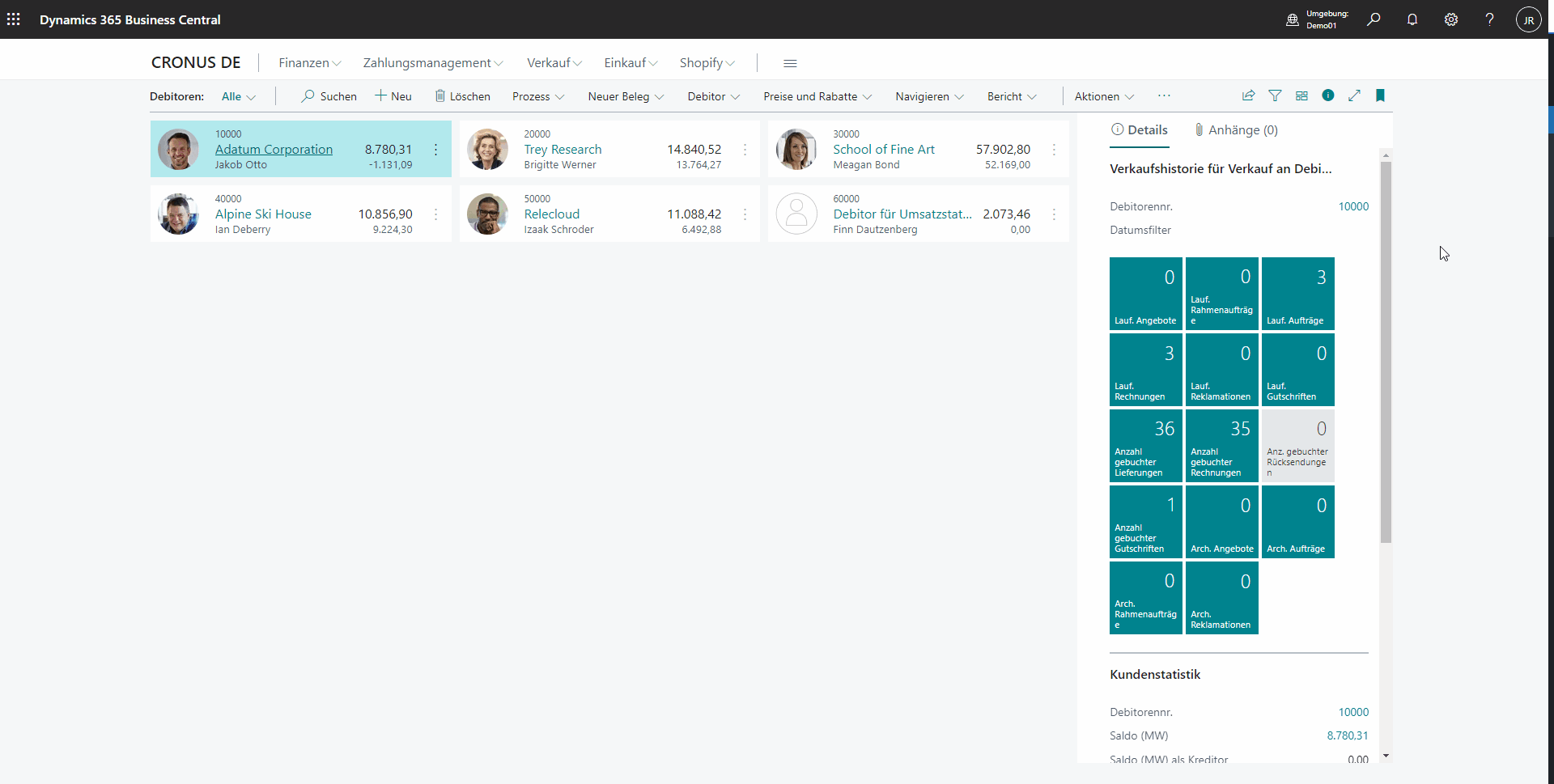Click contact name Finn Dautzenberg
The height and width of the screenshot is (784, 1554).
(875, 230)
